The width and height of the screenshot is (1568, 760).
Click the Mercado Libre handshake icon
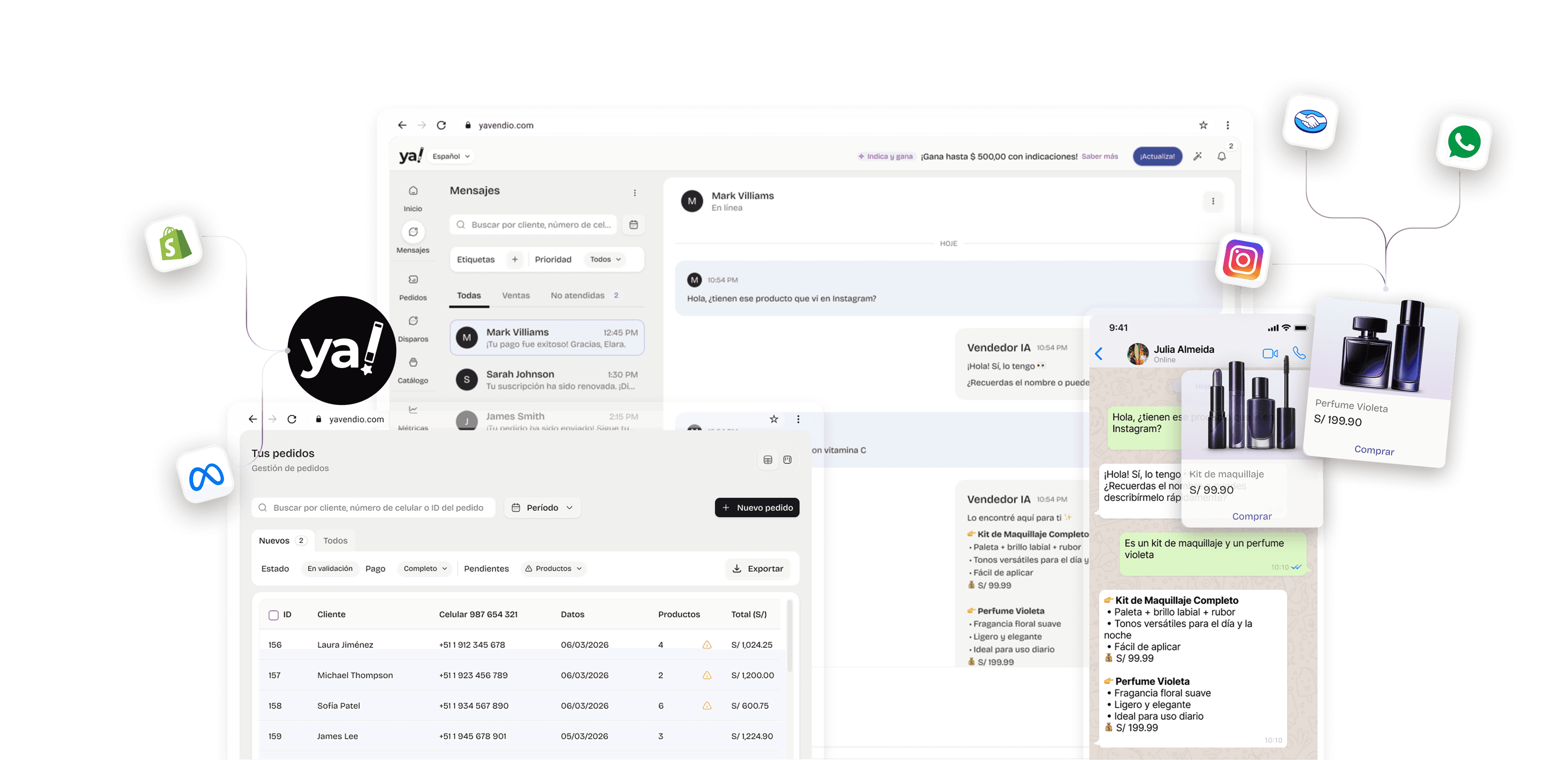(x=1310, y=121)
